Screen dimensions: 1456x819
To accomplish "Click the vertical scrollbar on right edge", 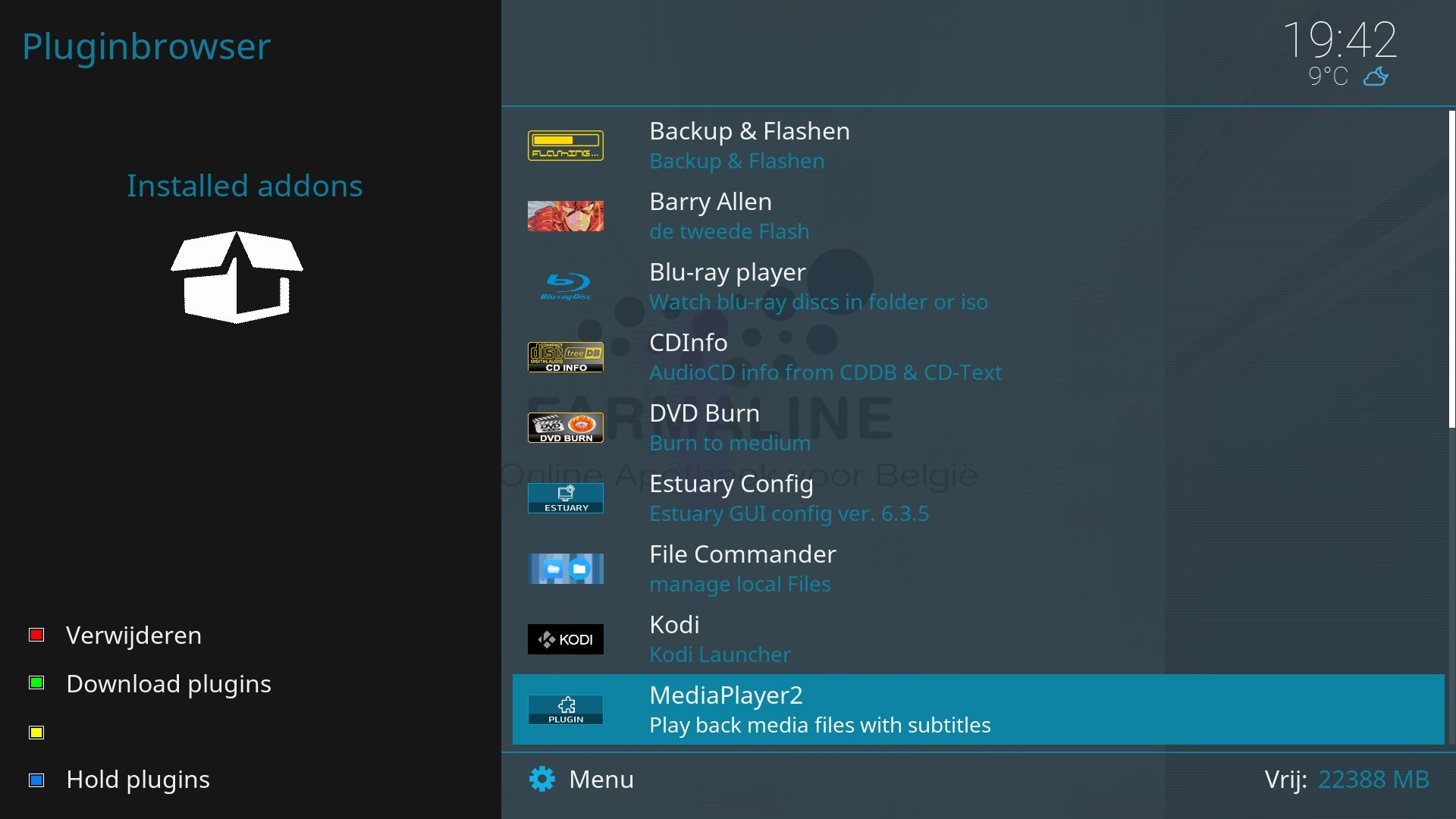I will [1451, 269].
